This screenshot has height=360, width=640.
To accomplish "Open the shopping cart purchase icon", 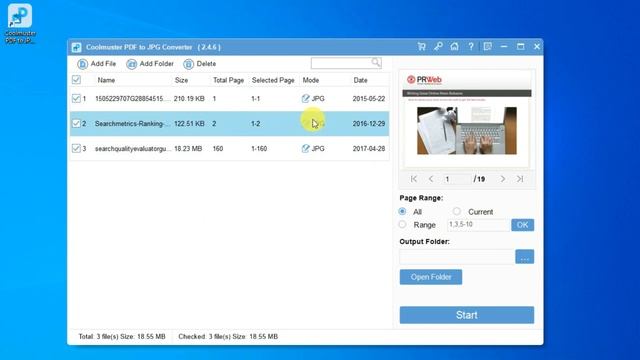I will click(422, 47).
